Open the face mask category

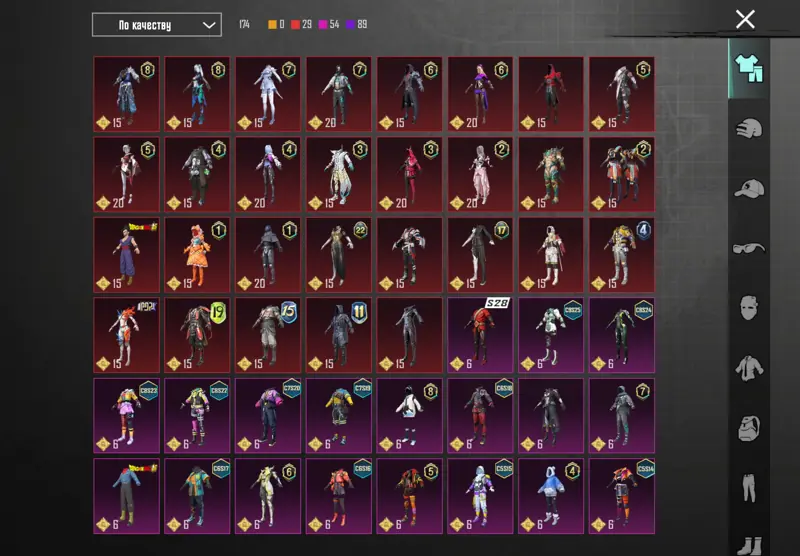pyautogui.click(x=748, y=308)
